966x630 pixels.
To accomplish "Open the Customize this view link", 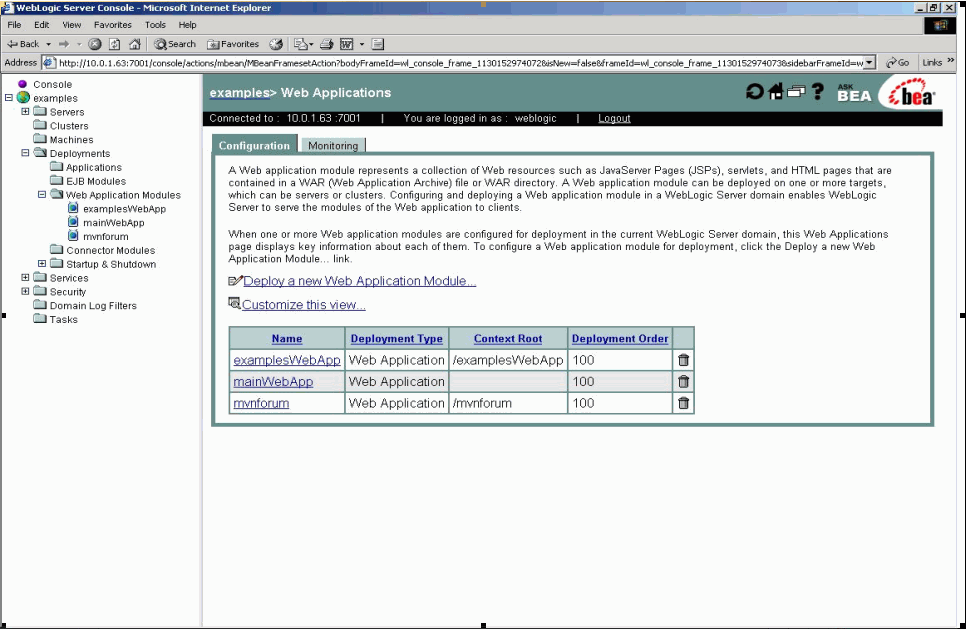I will [x=303, y=304].
